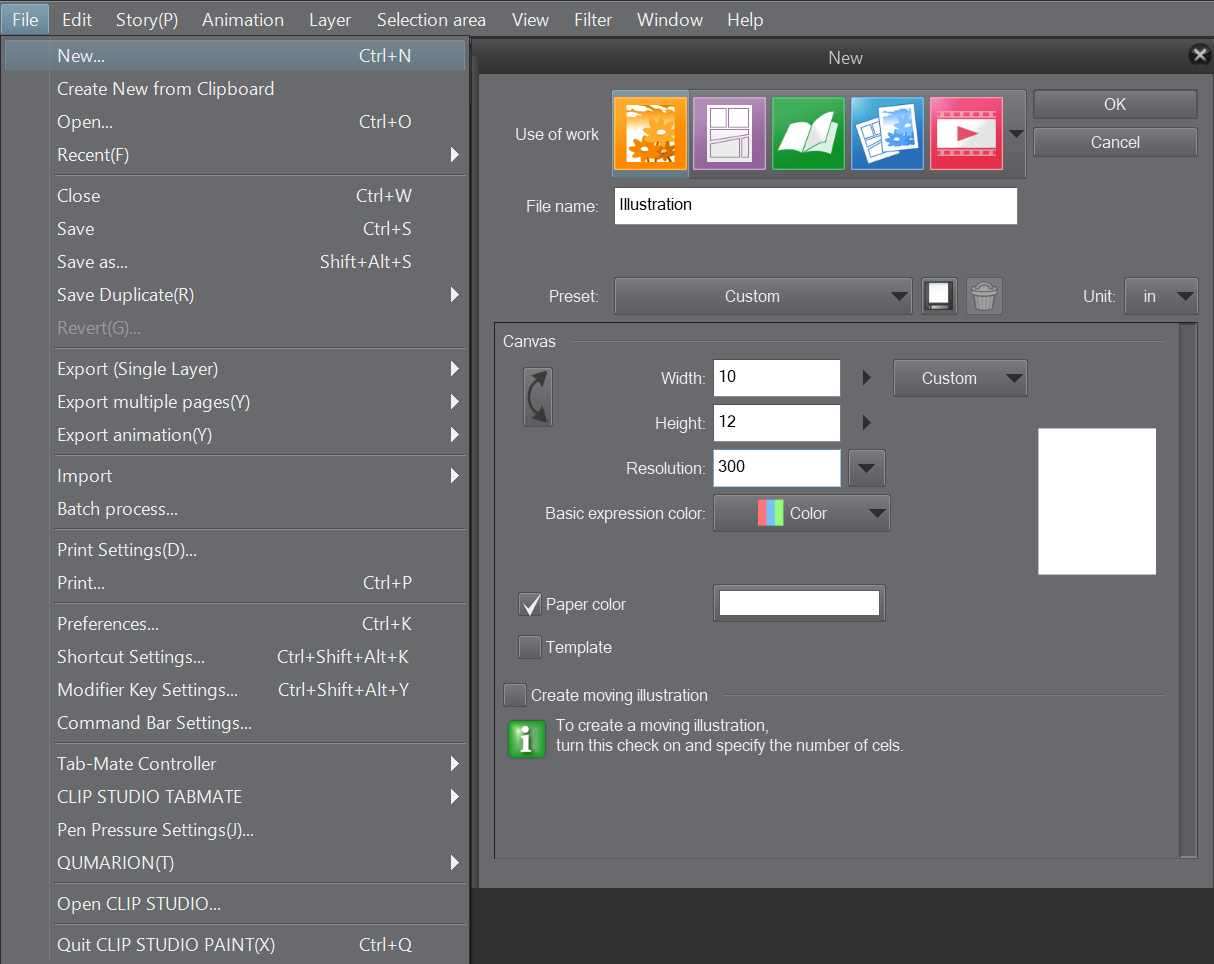Image resolution: width=1214 pixels, height=964 pixels.
Task: Click the Height input field
Action: click(777, 422)
